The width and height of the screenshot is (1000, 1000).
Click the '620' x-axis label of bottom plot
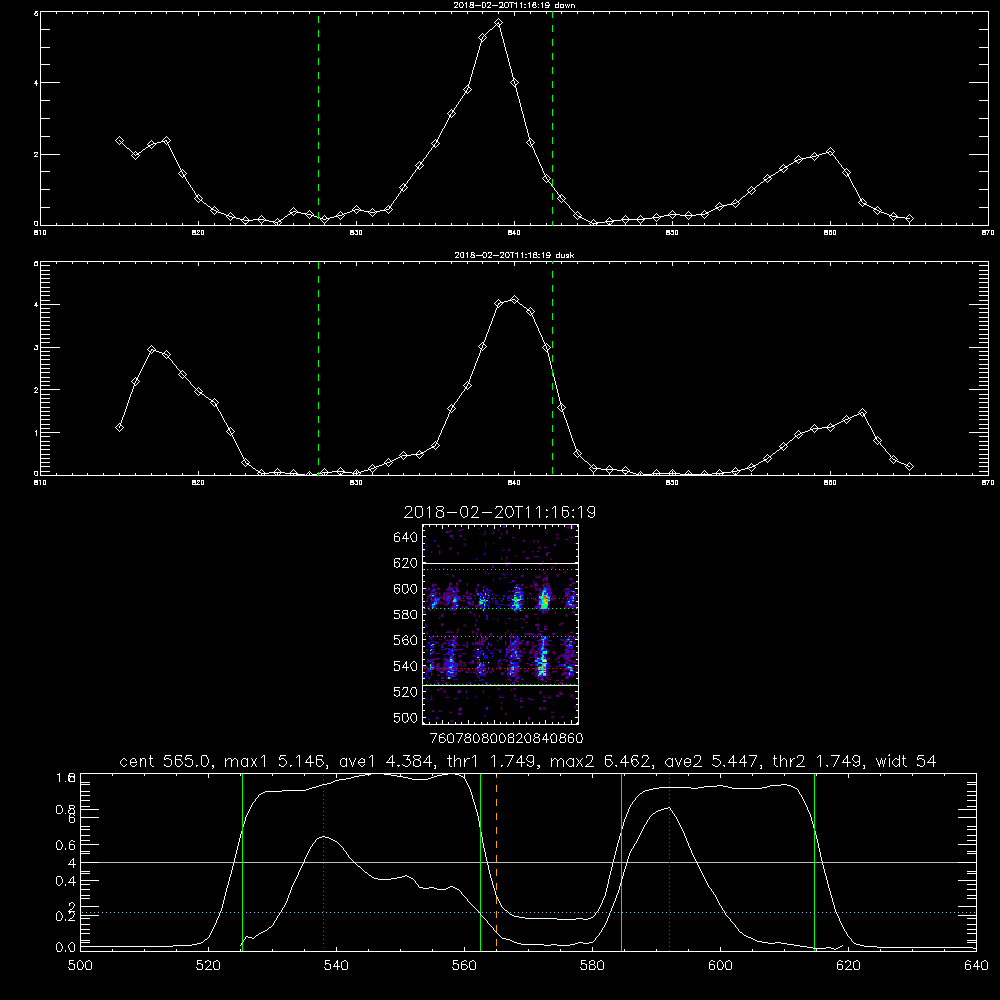click(848, 966)
